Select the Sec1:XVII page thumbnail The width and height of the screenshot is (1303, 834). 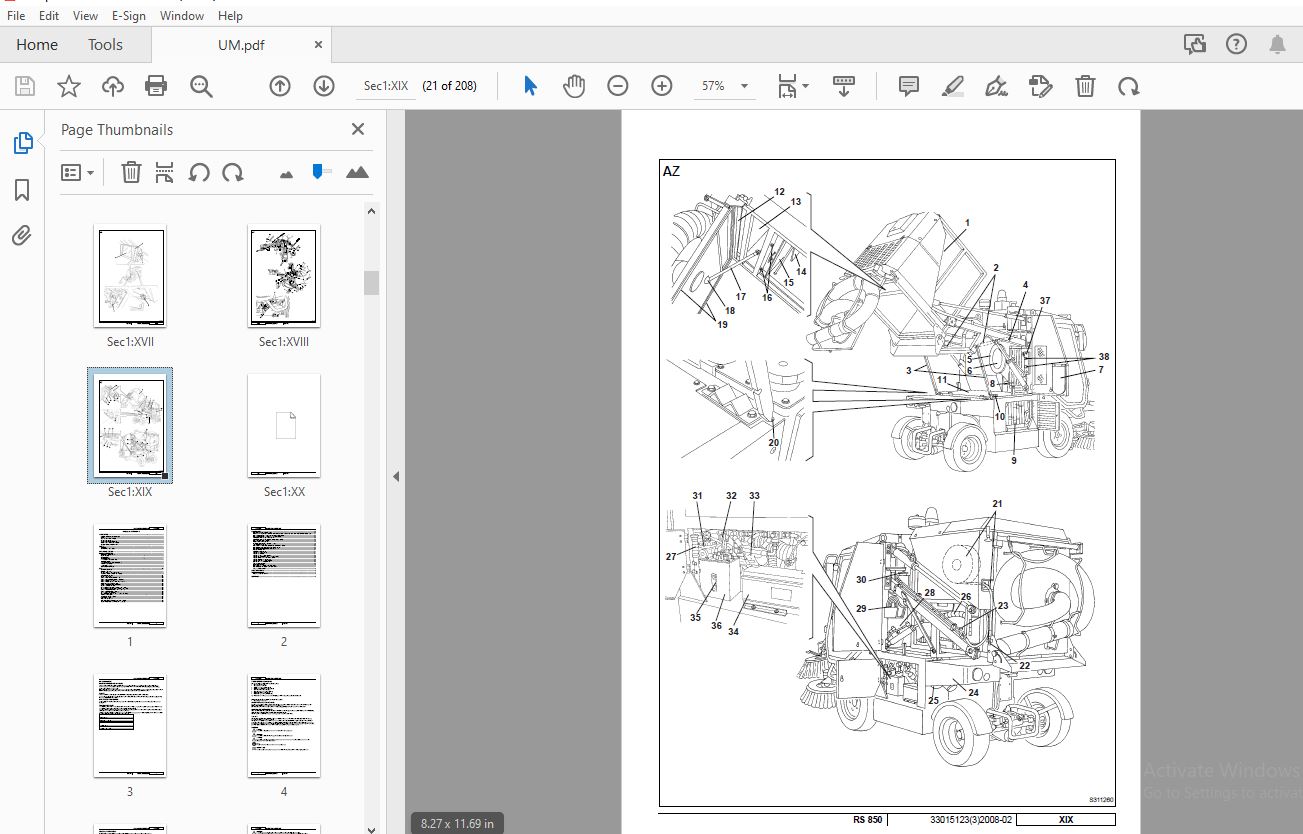(130, 275)
